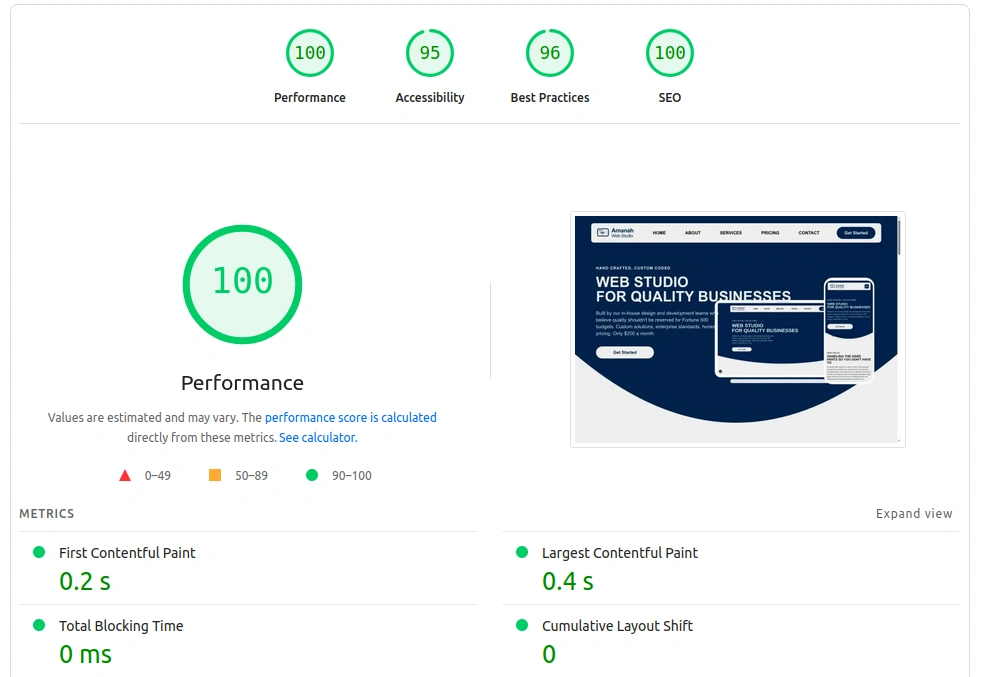Click the orange square 50–89 legend icon
Viewport: 982px width, 677px height.
pyautogui.click(x=215, y=475)
